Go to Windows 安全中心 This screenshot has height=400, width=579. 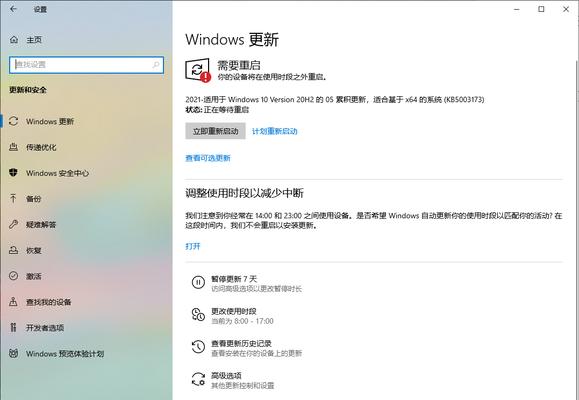(x=86, y=173)
